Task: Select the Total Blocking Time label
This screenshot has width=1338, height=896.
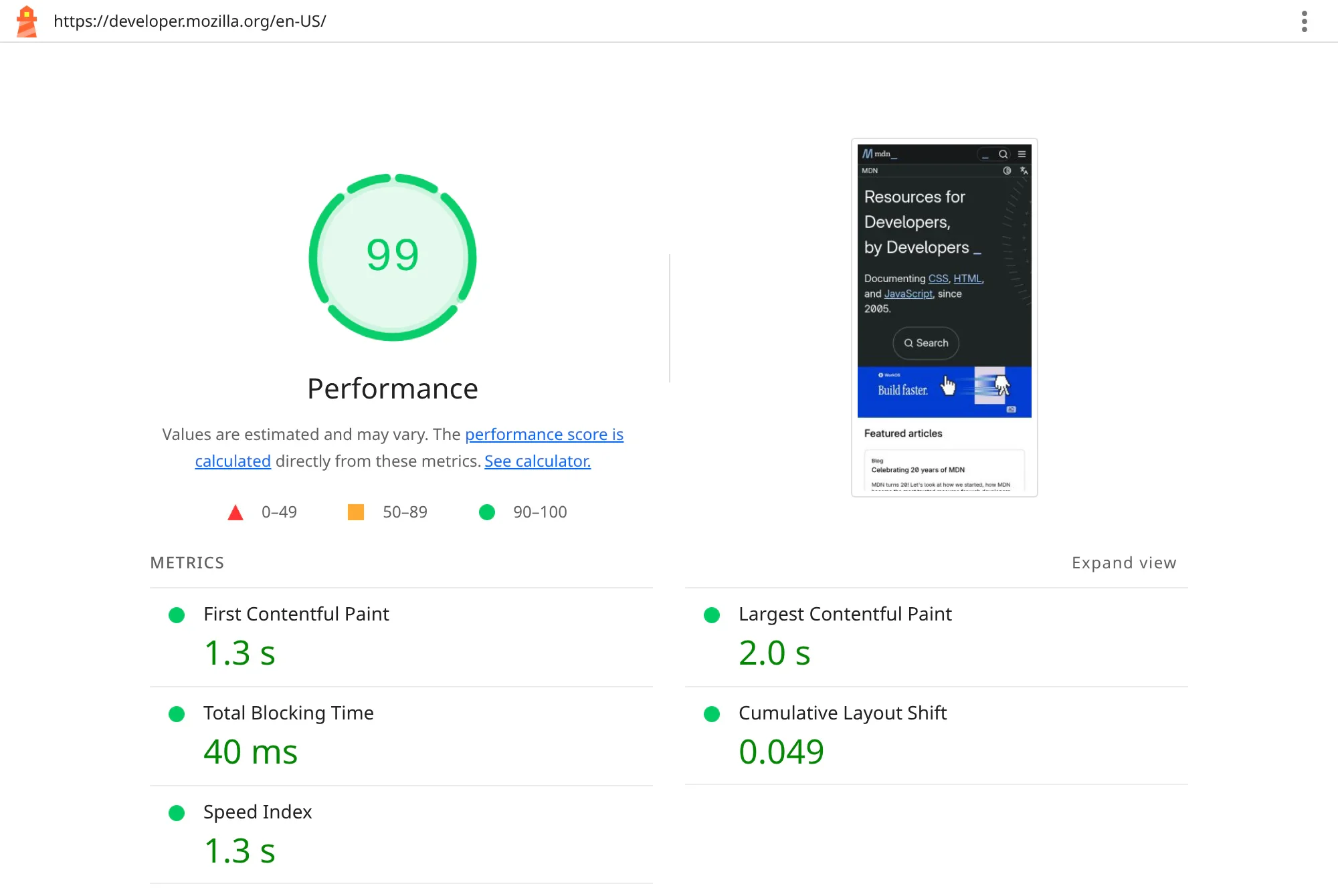Action: pos(288,713)
